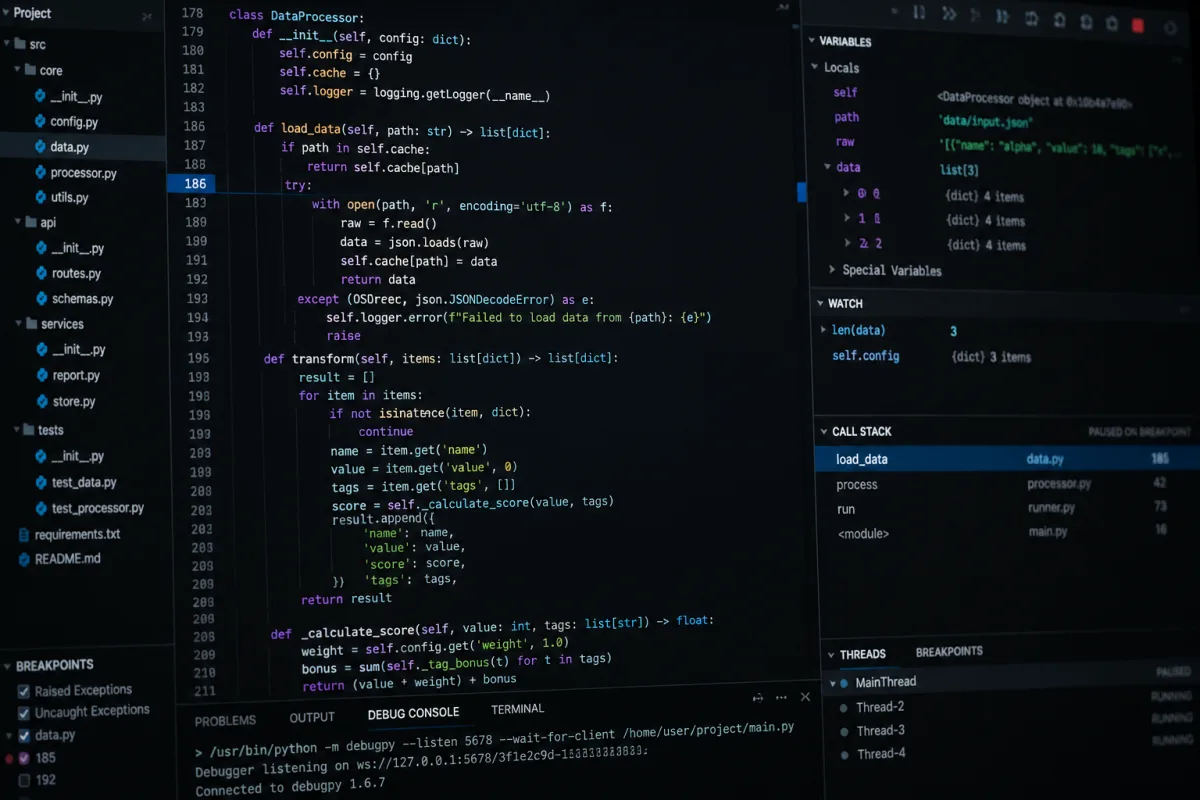Click the file icon next to routes.py
1200x800 pixels.
42,273
